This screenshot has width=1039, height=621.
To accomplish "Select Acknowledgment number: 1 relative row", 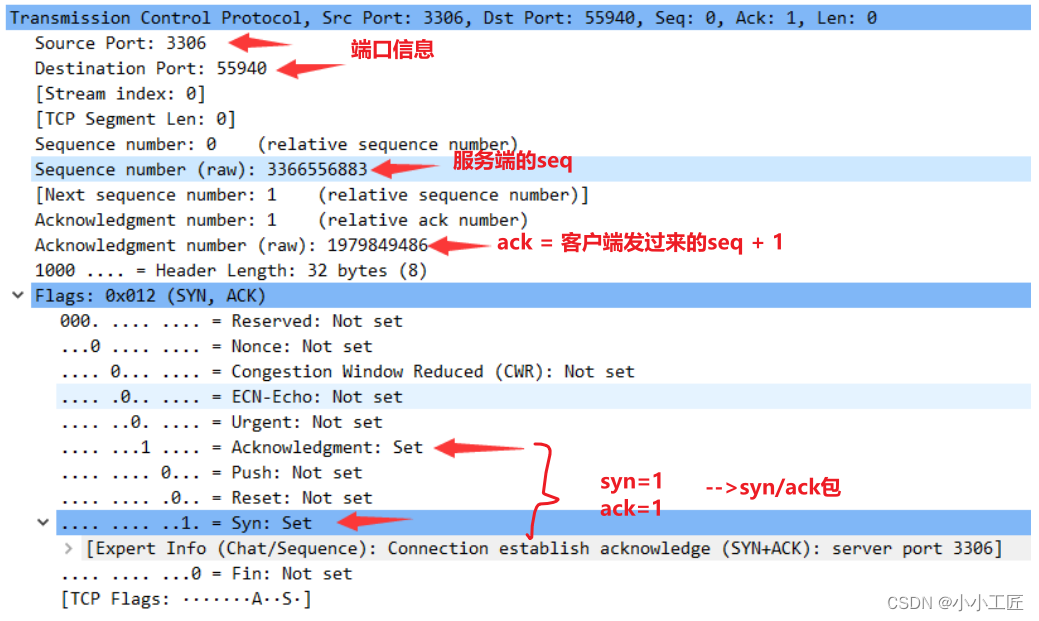I will click(282, 220).
